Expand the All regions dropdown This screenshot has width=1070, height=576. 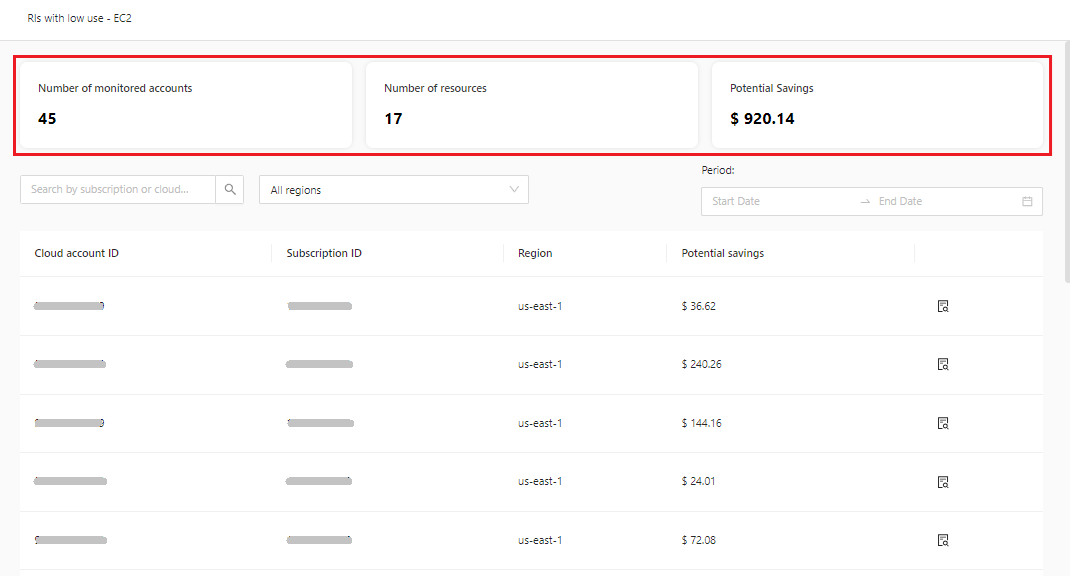click(393, 190)
